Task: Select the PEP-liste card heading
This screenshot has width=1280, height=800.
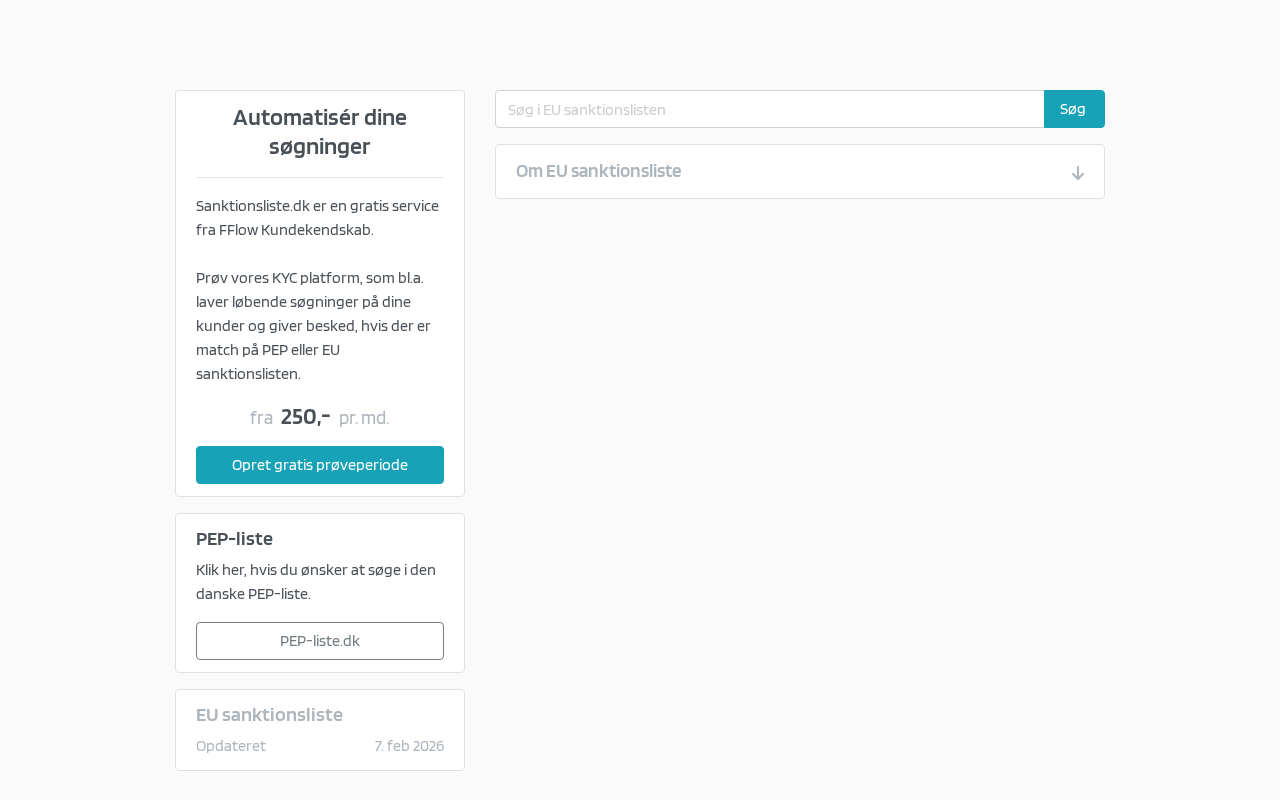Action: click(234, 539)
